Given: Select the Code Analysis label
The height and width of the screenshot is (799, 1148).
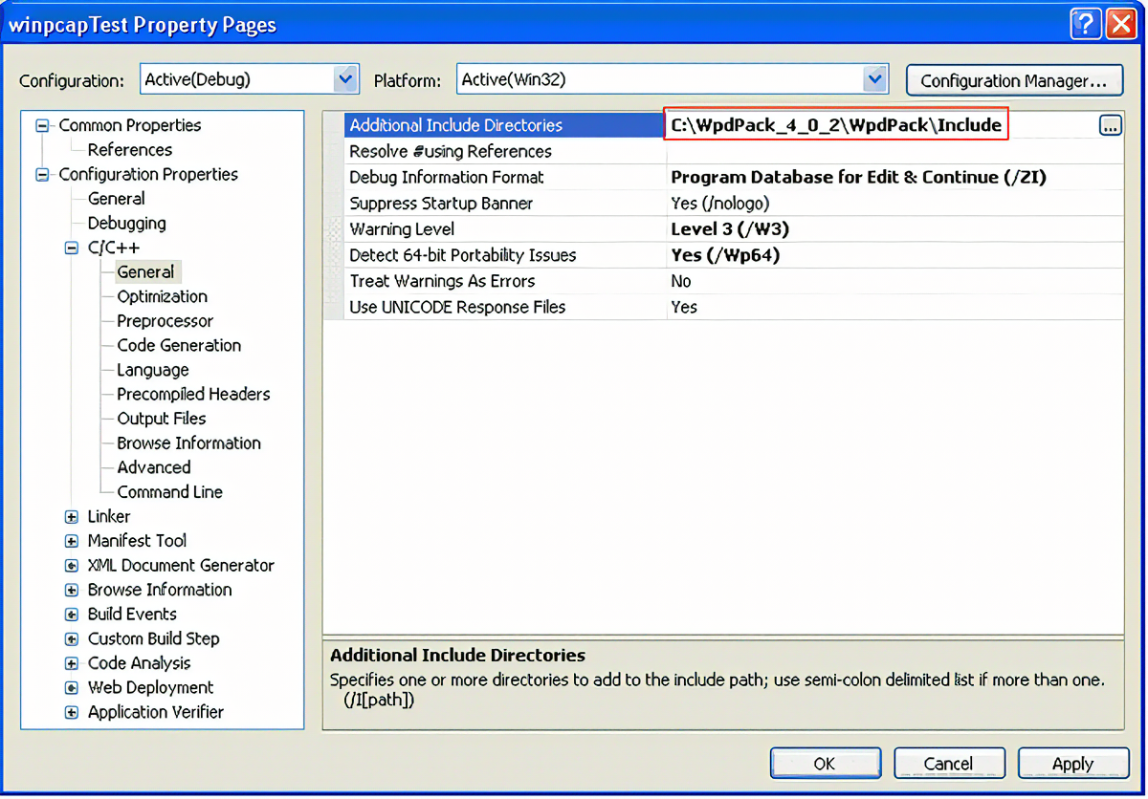Looking at the screenshot, I should coord(138,663).
